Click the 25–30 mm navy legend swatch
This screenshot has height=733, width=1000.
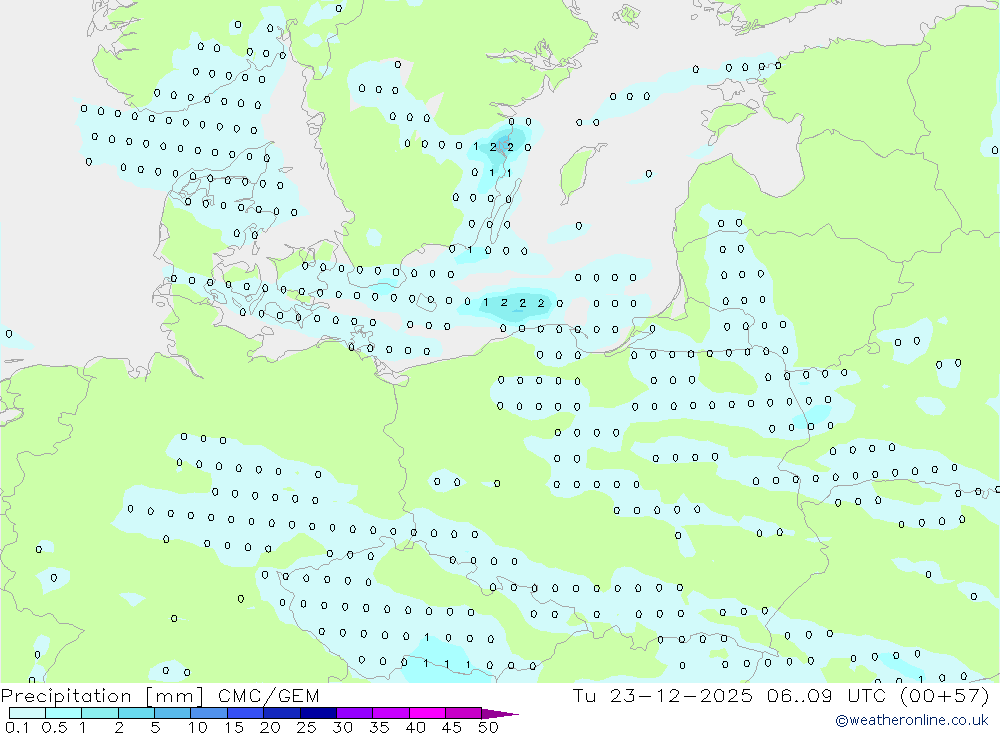(x=318, y=713)
